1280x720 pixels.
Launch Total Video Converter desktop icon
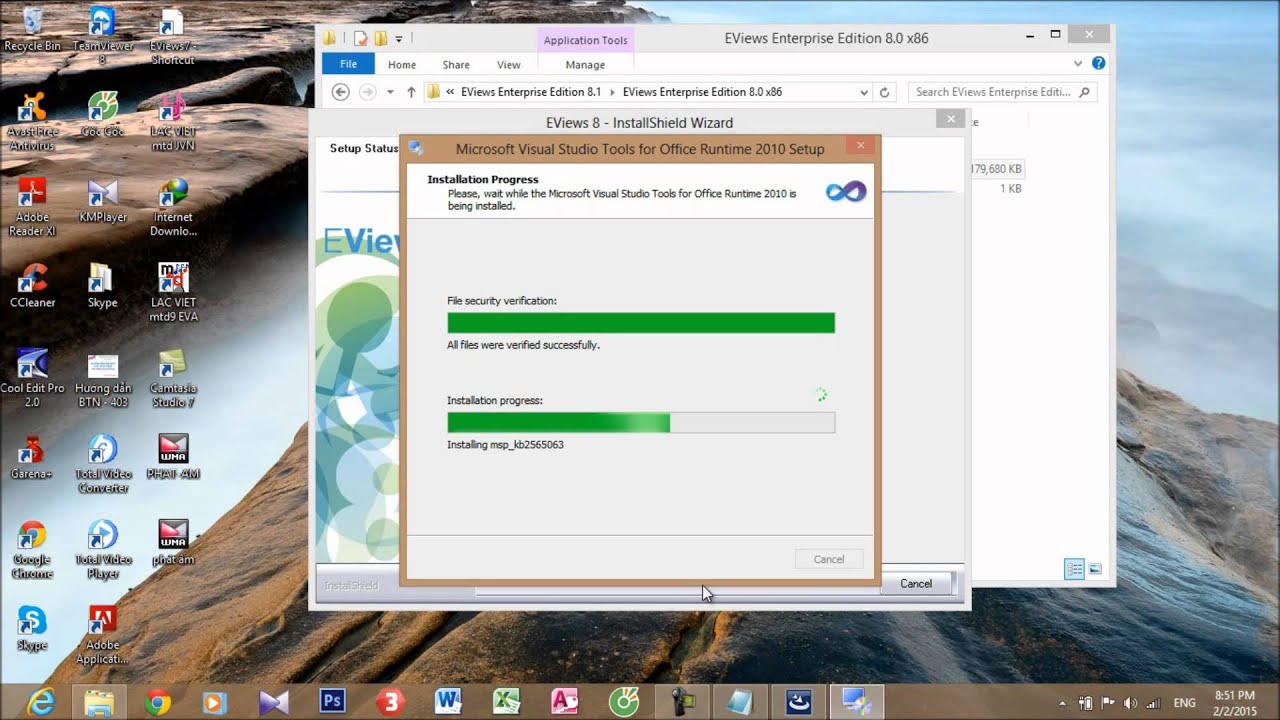[102, 463]
